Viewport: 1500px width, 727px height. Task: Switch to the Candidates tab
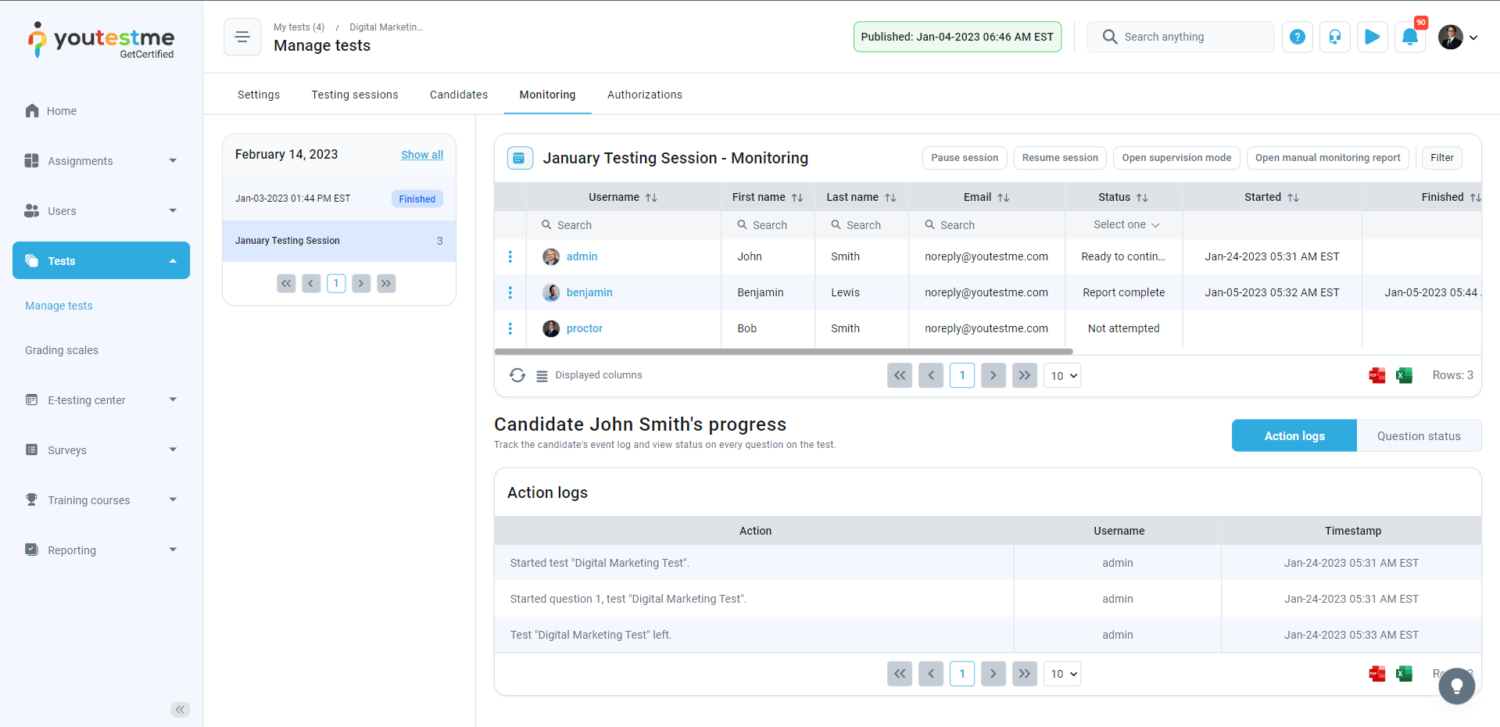click(x=458, y=95)
